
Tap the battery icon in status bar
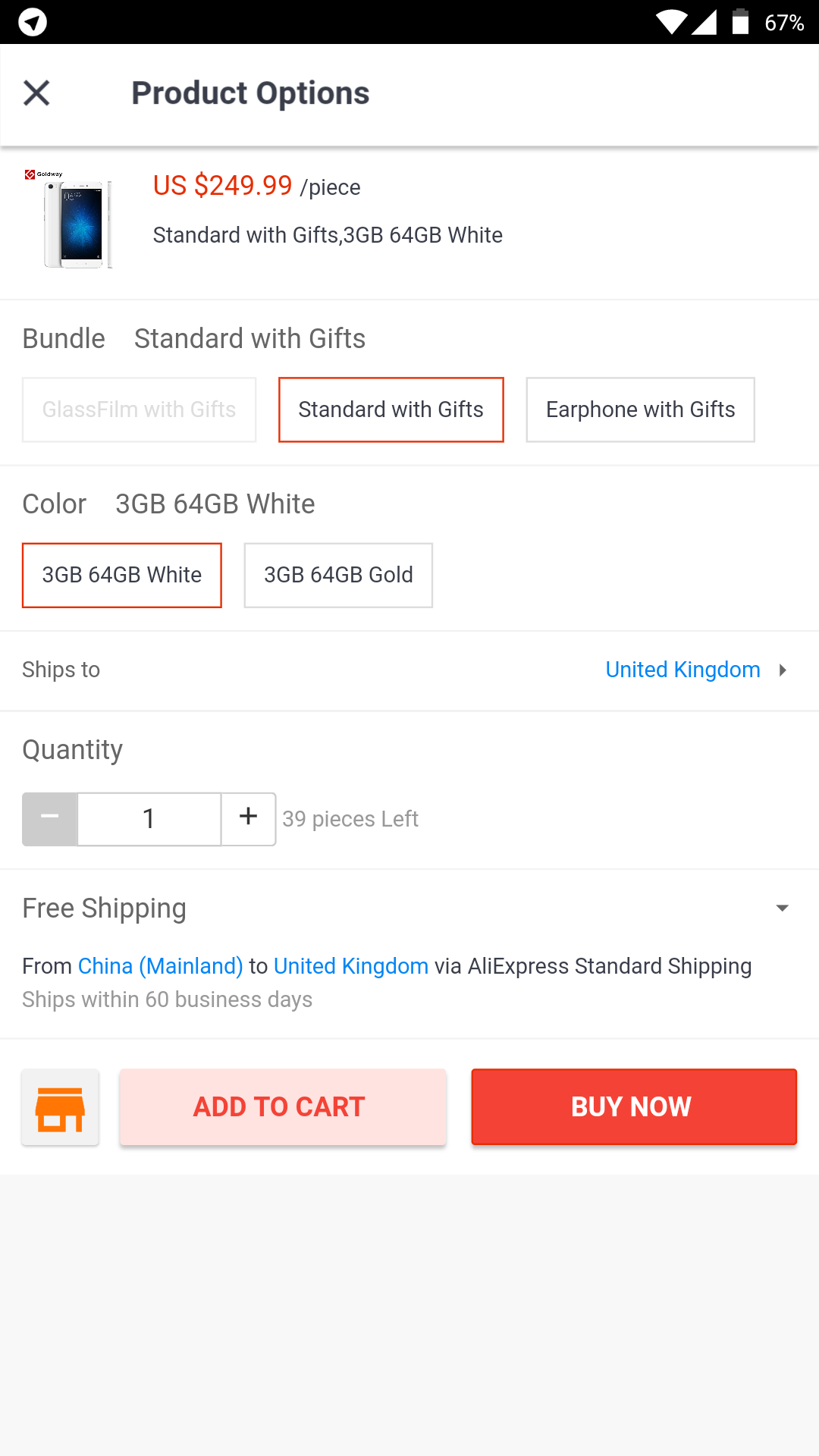(740, 22)
